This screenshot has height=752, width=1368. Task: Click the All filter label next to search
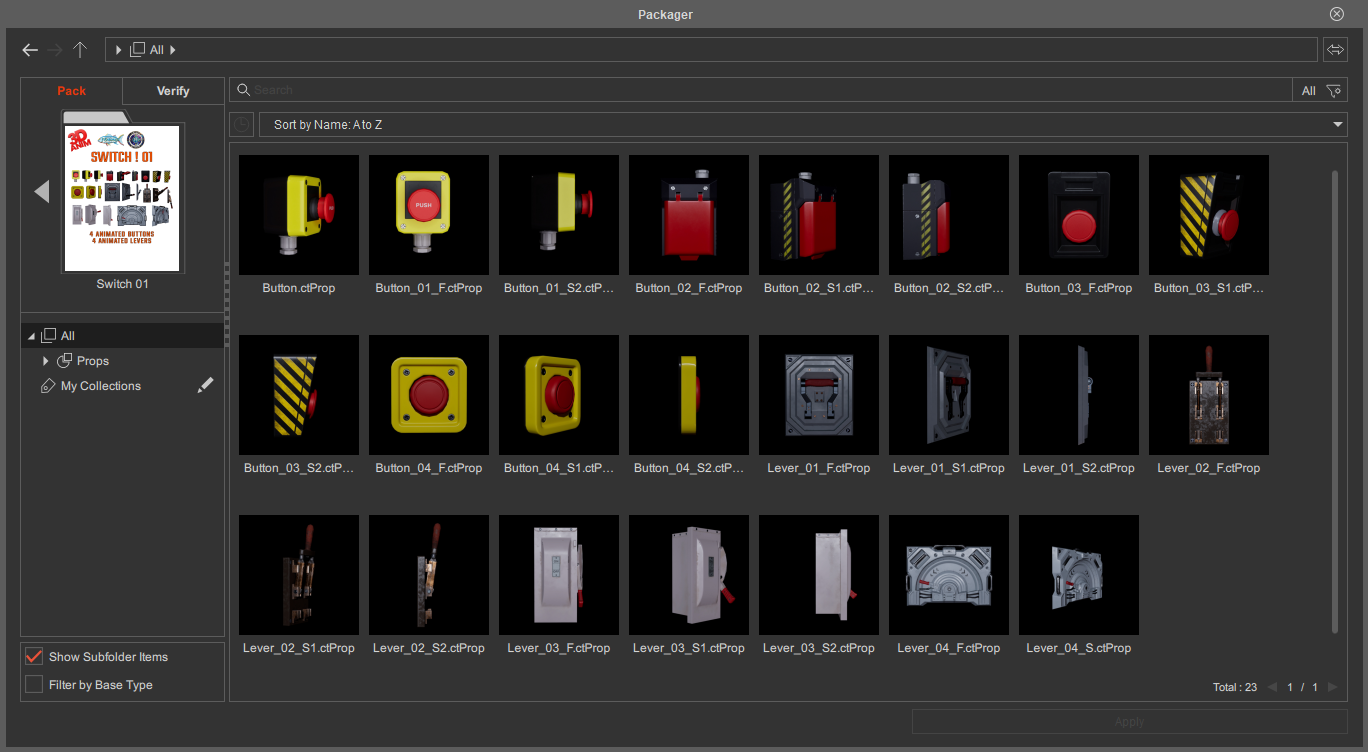[x=1308, y=91]
